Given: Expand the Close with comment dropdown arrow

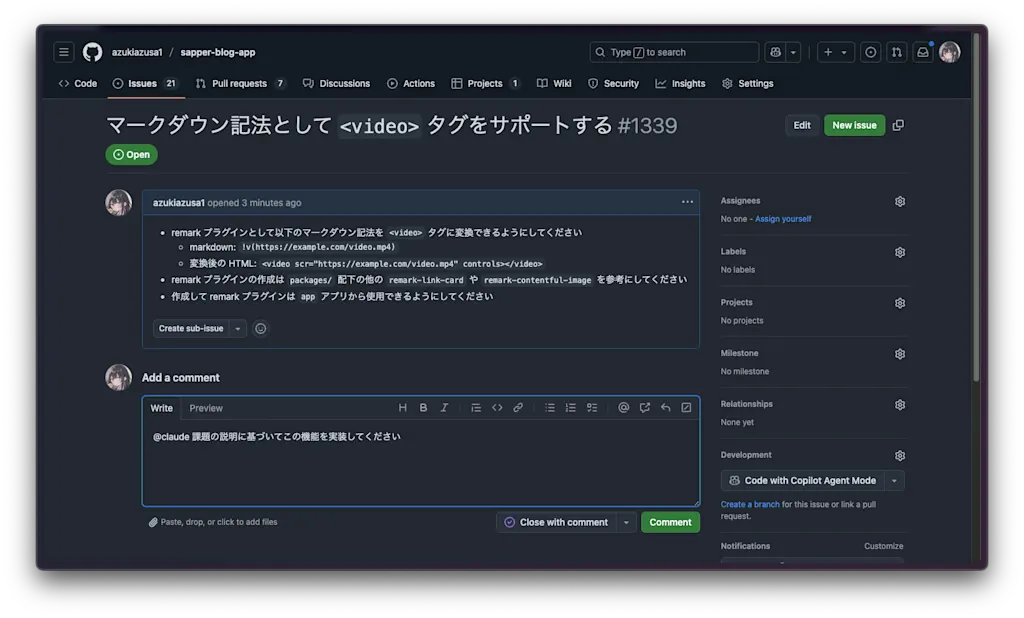Looking at the screenshot, I should (626, 522).
